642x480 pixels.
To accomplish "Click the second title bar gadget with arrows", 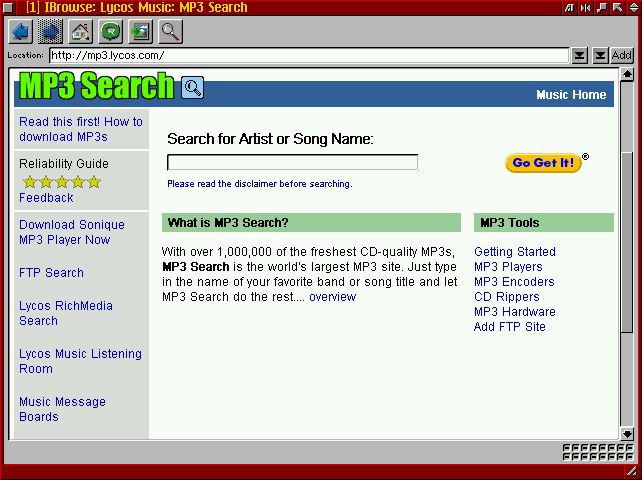I will pyautogui.click(x=585, y=7).
